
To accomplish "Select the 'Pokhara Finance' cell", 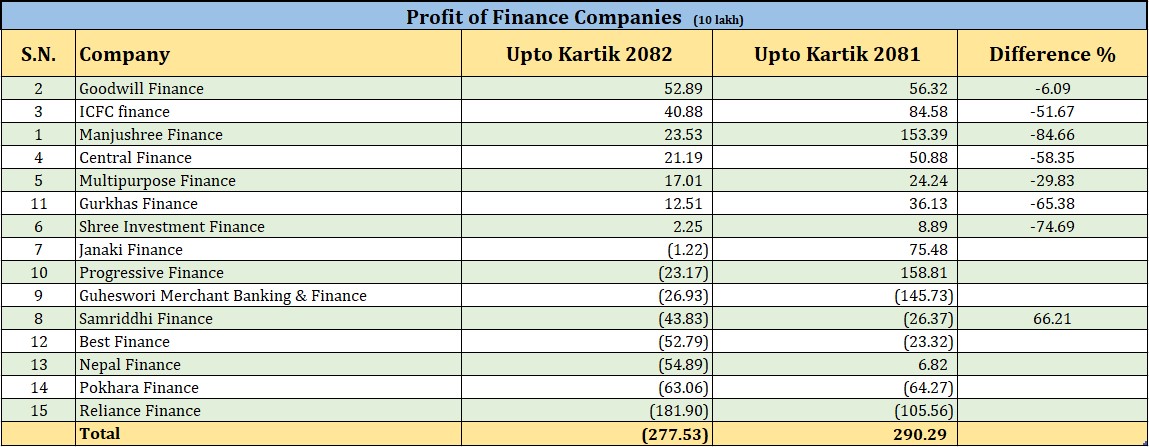I will (x=139, y=388).
